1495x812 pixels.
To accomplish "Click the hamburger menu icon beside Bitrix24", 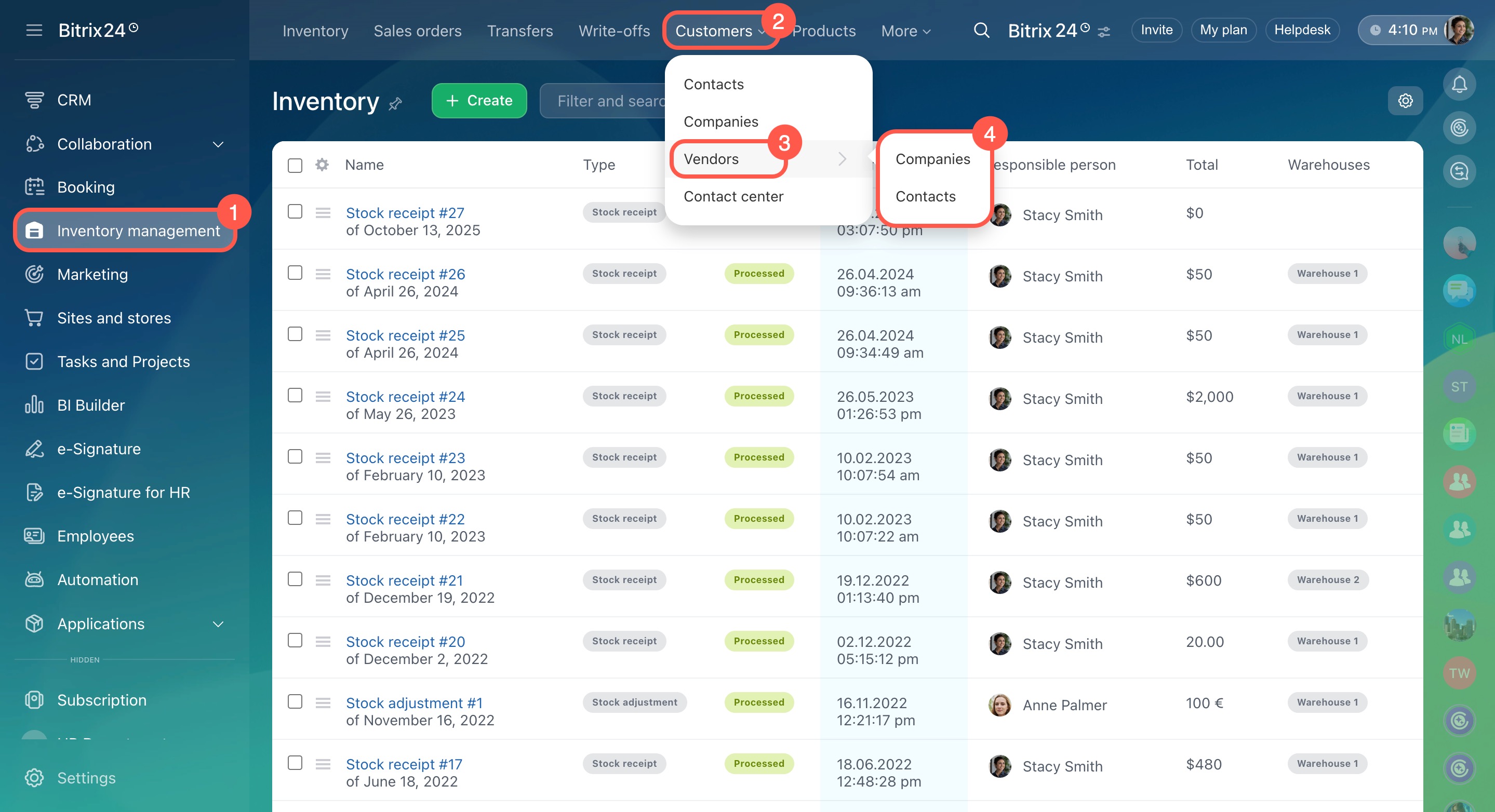I will pyautogui.click(x=34, y=30).
